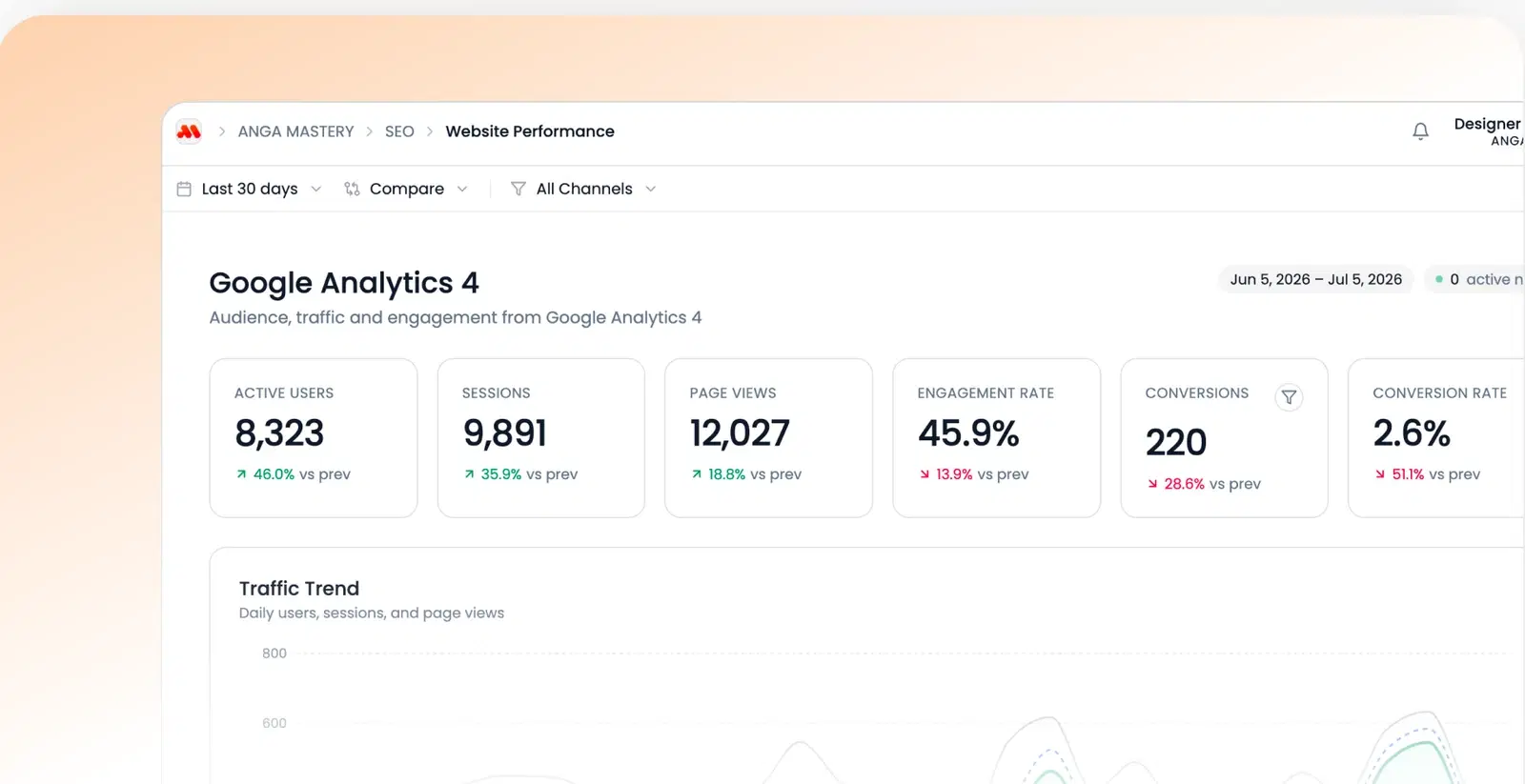Select the Sessions card showing 9,891
Image resolution: width=1525 pixels, height=784 pixels.
(541, 438)
